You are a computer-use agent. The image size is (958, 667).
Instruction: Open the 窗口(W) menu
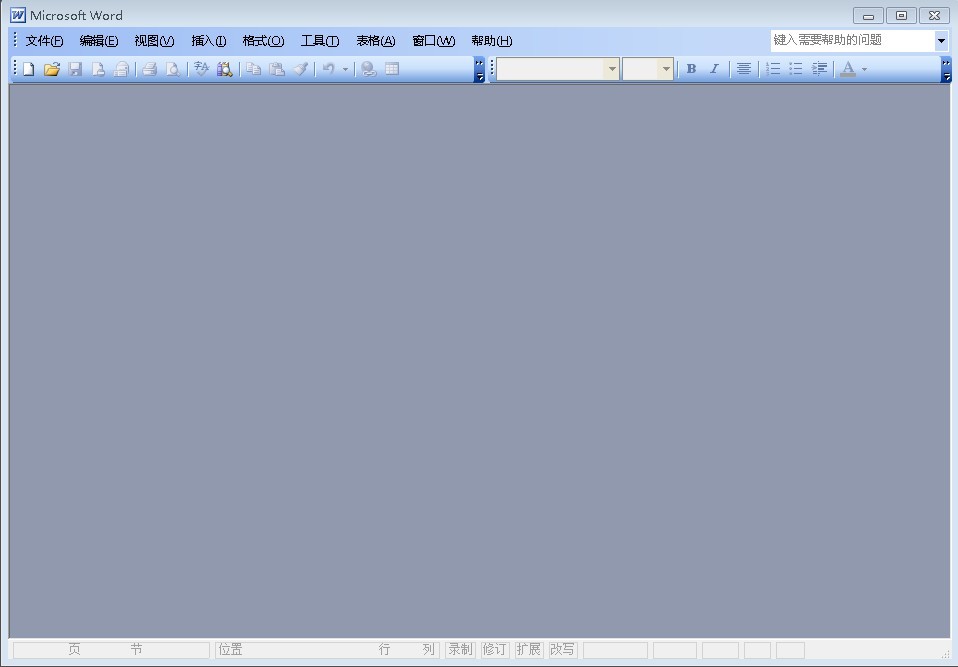[x=433, y=41]
